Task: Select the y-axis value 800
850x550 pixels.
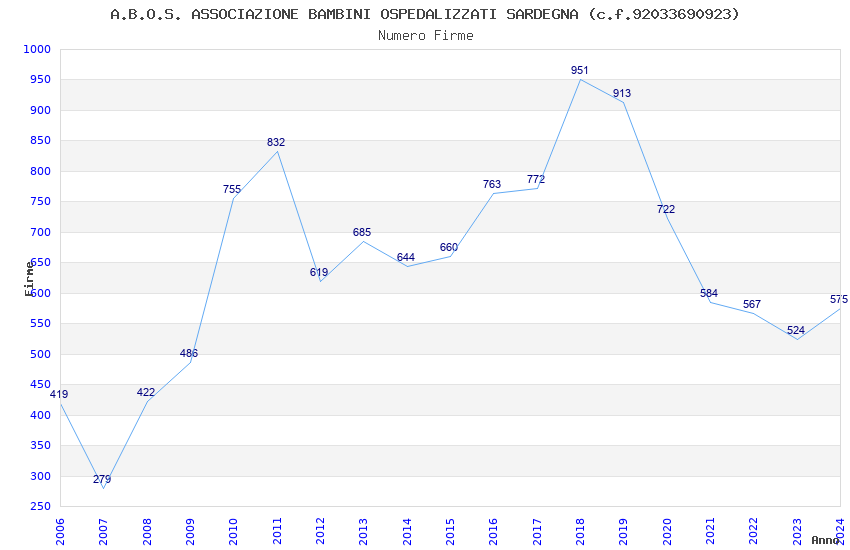Action: tap(41, 171)
